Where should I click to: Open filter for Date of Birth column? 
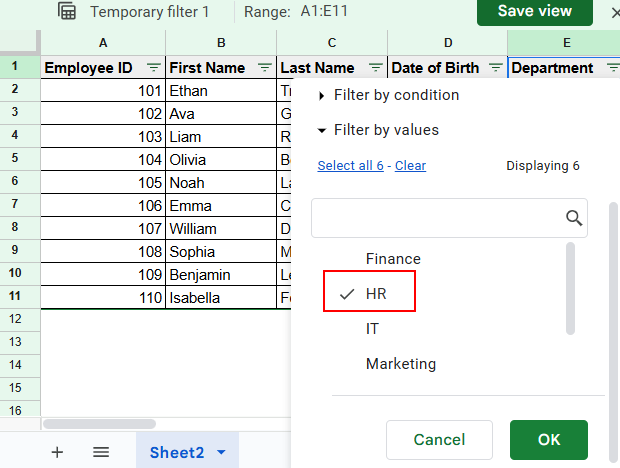pos(496,68)
